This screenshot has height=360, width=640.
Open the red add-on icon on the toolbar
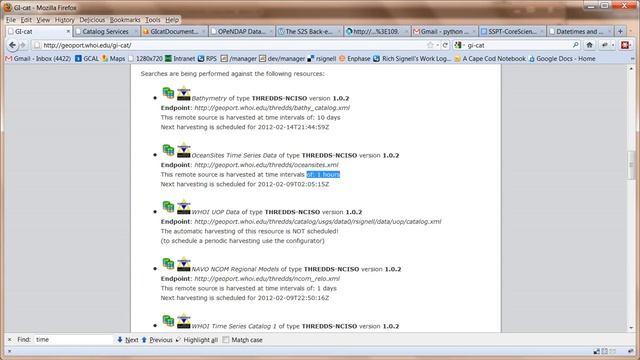625,45
